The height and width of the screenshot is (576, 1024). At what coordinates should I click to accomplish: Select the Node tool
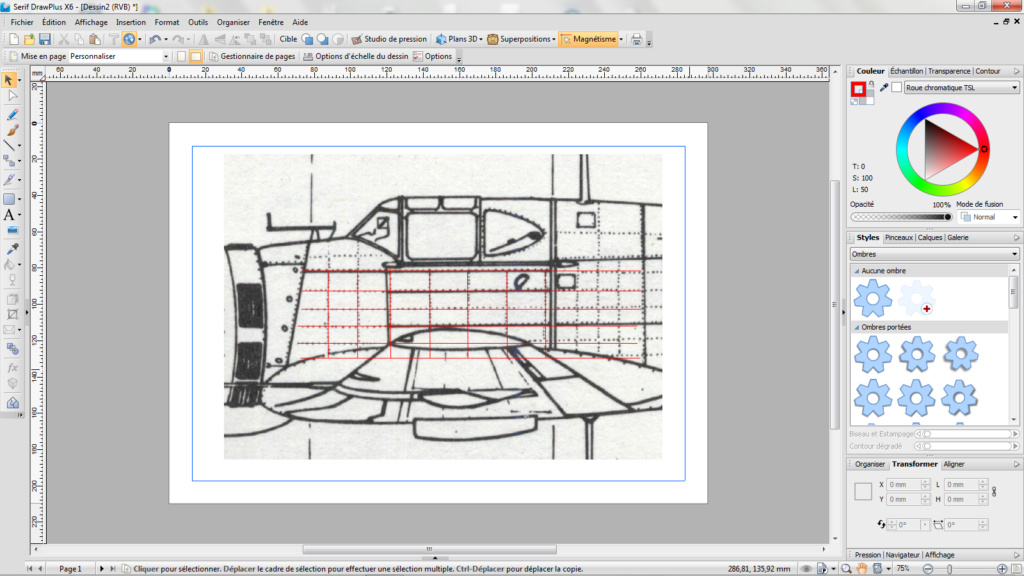[x=12, y=96]
